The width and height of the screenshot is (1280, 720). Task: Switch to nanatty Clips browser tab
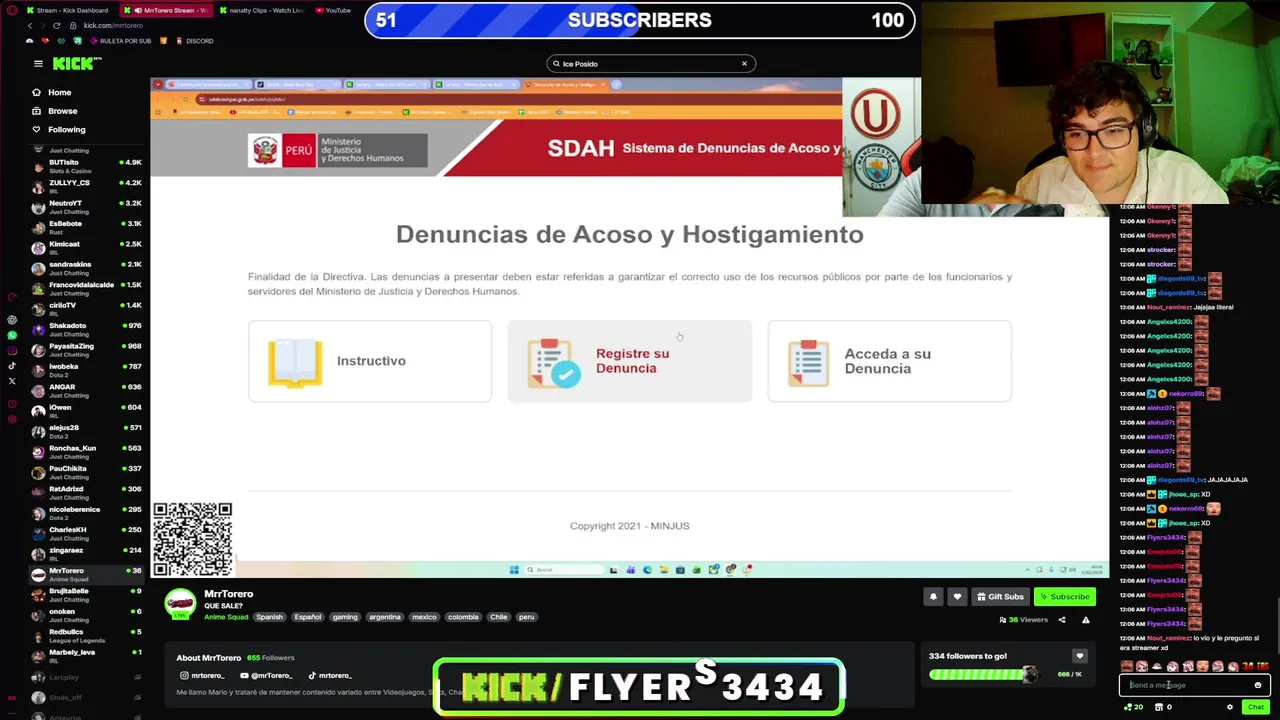tap(260, 10)
